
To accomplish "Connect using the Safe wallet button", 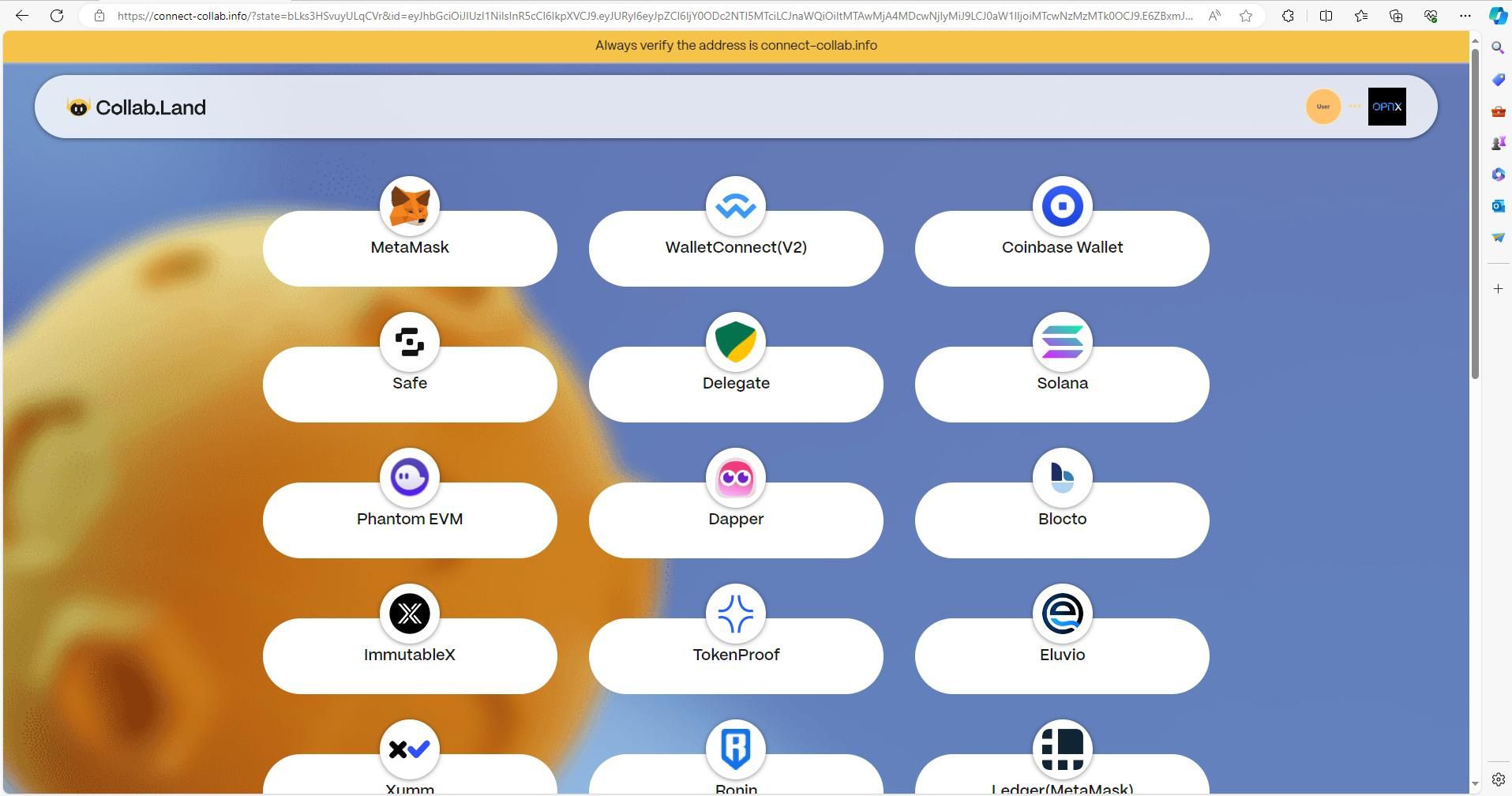I will pos(410,384).
